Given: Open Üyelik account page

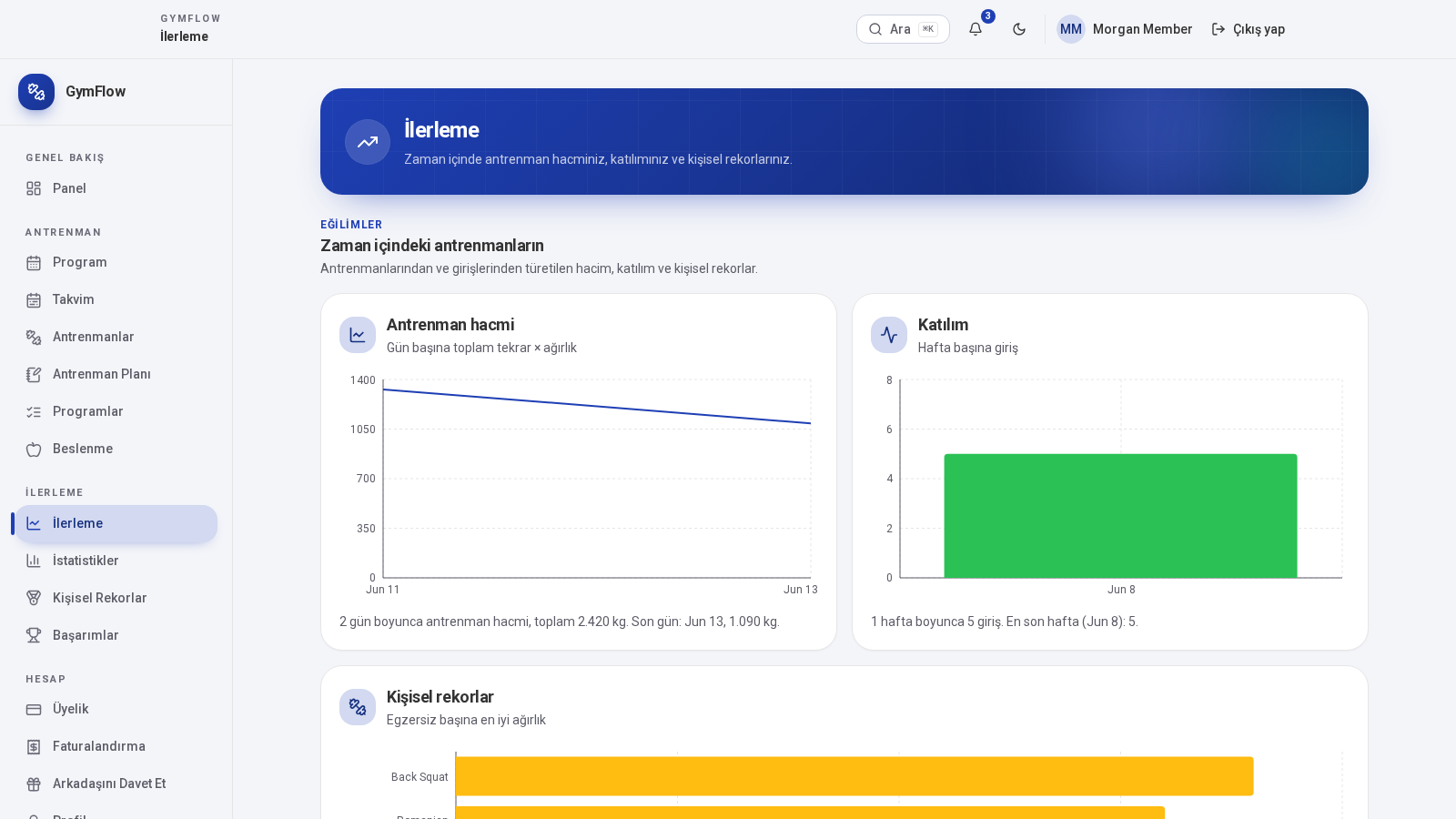Looking at the screenshot, I should tap(116, 709).
